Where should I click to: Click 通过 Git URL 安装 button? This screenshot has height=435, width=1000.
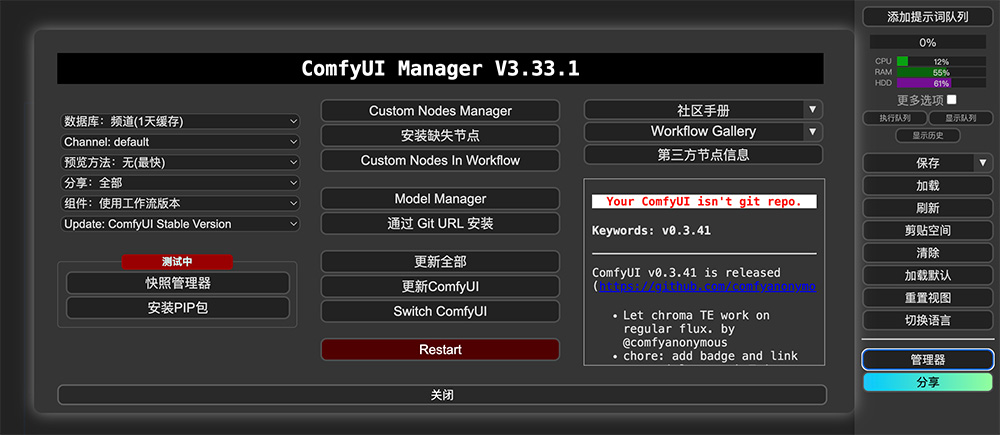(x=440, y=224)
